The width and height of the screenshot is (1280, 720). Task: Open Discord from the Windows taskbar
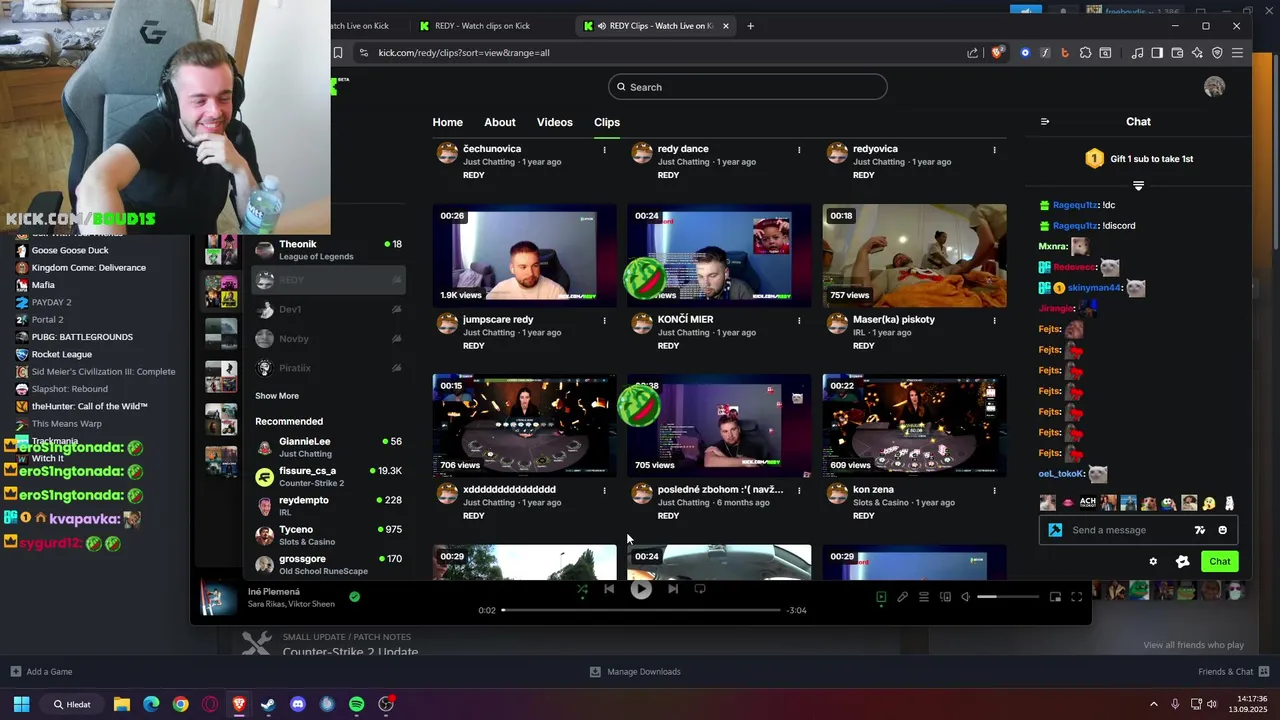[297, 704]
